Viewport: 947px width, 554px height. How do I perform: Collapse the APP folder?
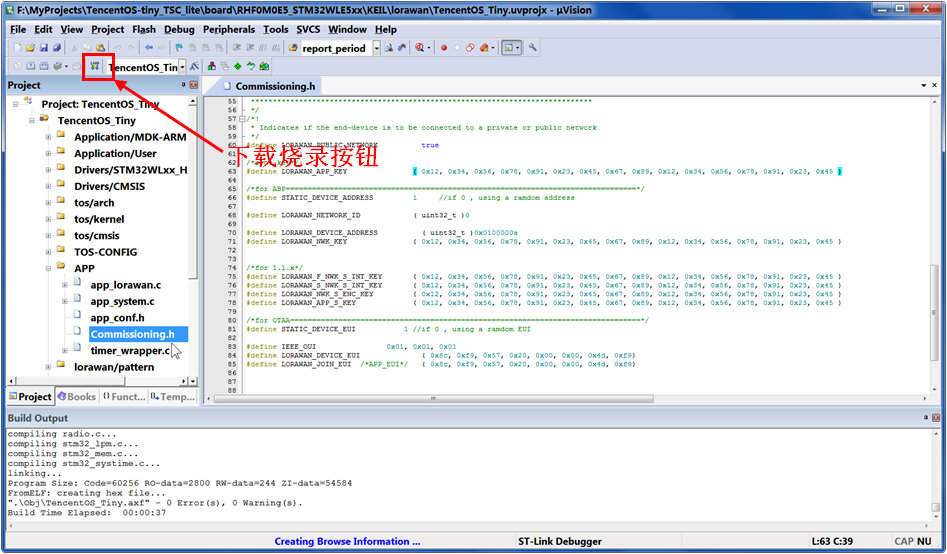[48, 269]
